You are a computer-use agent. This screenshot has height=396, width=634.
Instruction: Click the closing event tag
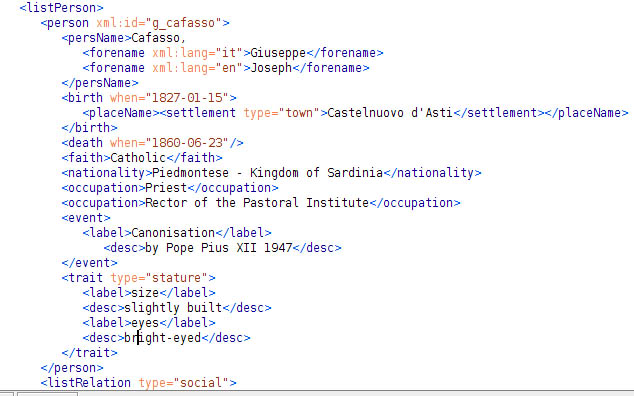(x=89, y=263)
